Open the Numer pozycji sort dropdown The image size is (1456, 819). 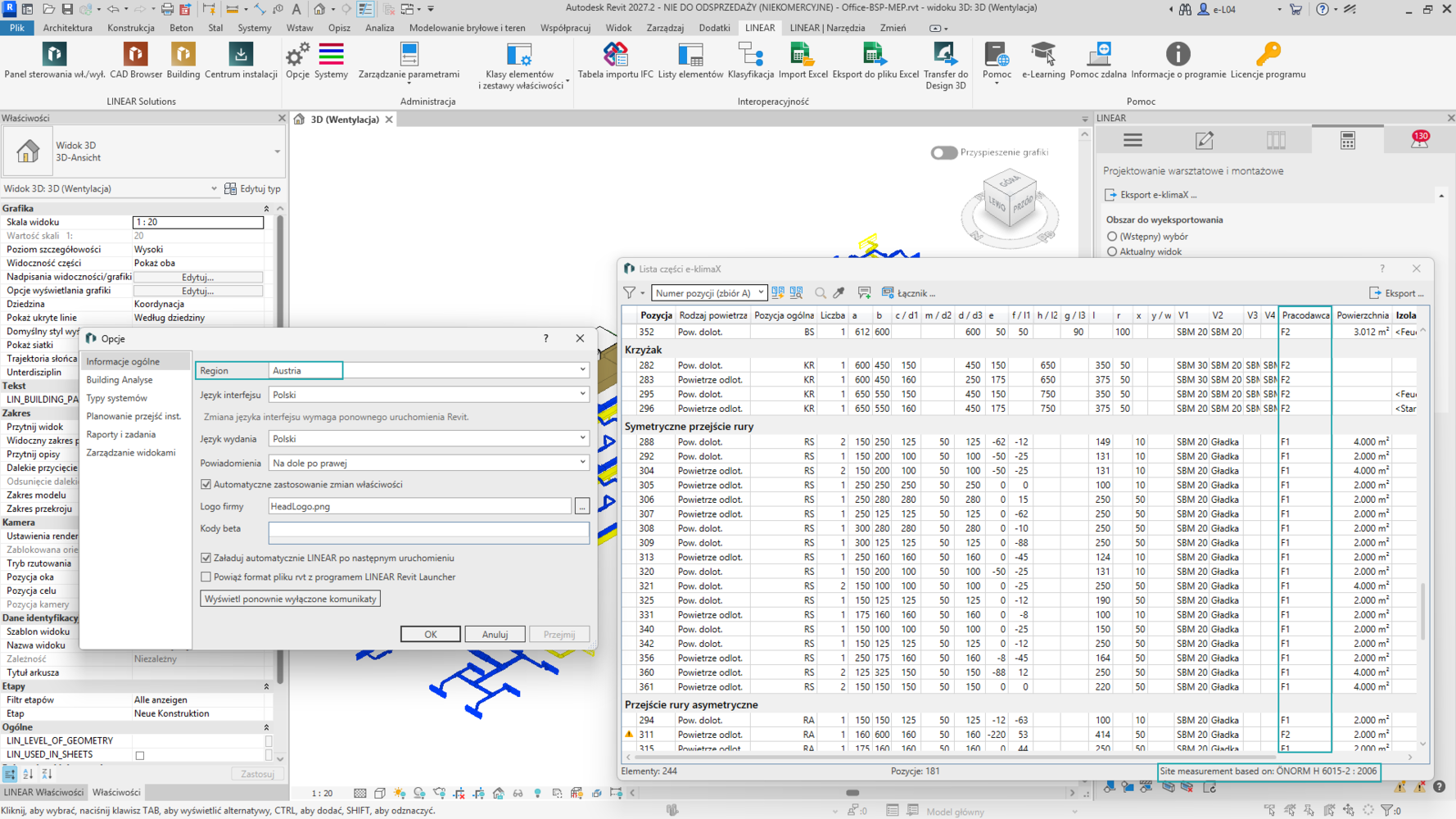(709, 293)
